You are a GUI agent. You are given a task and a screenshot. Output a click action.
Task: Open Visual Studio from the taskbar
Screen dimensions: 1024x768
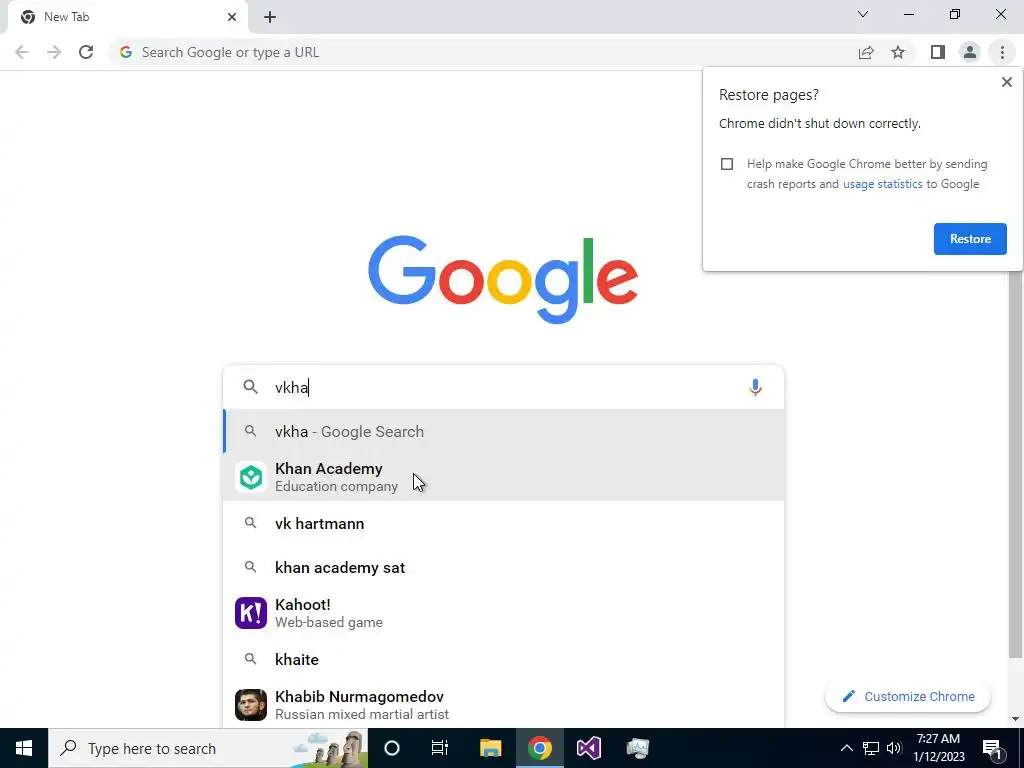[x=588, y=748]
